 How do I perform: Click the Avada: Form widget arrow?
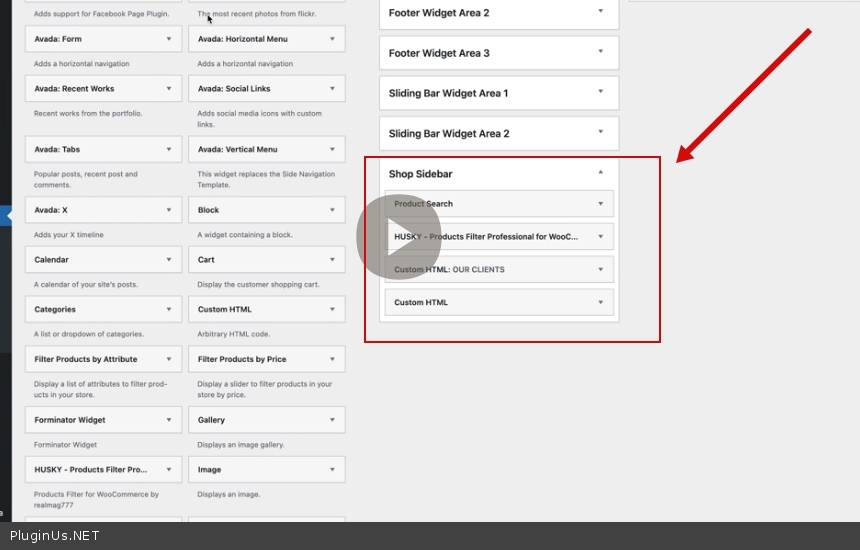coord(168,39)
